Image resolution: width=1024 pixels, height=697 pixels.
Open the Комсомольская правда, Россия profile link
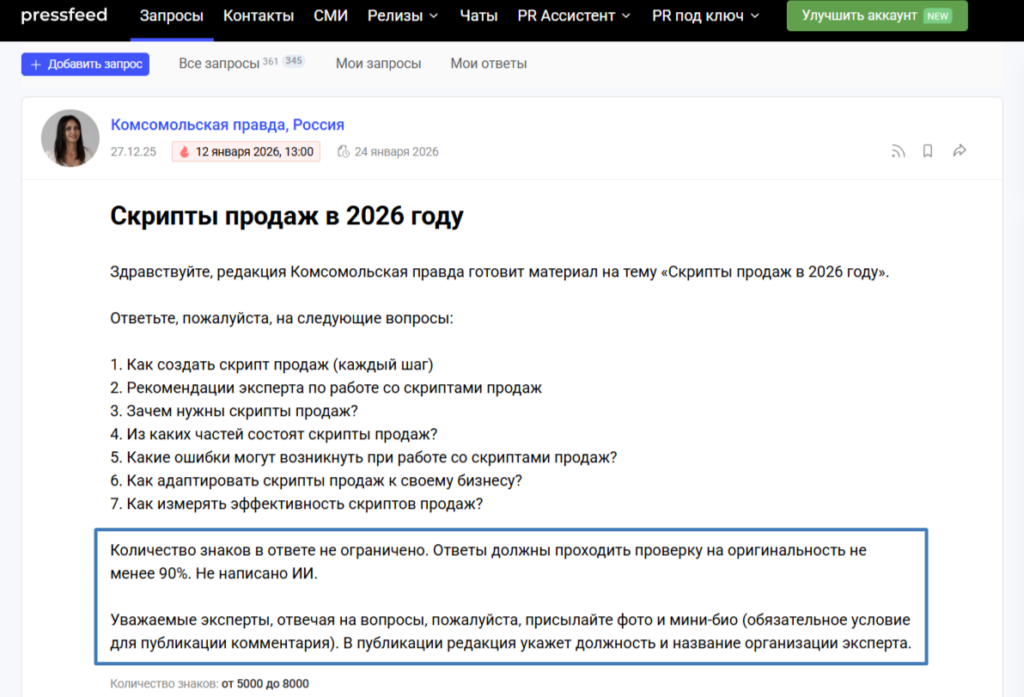click(x=226, y=124)
